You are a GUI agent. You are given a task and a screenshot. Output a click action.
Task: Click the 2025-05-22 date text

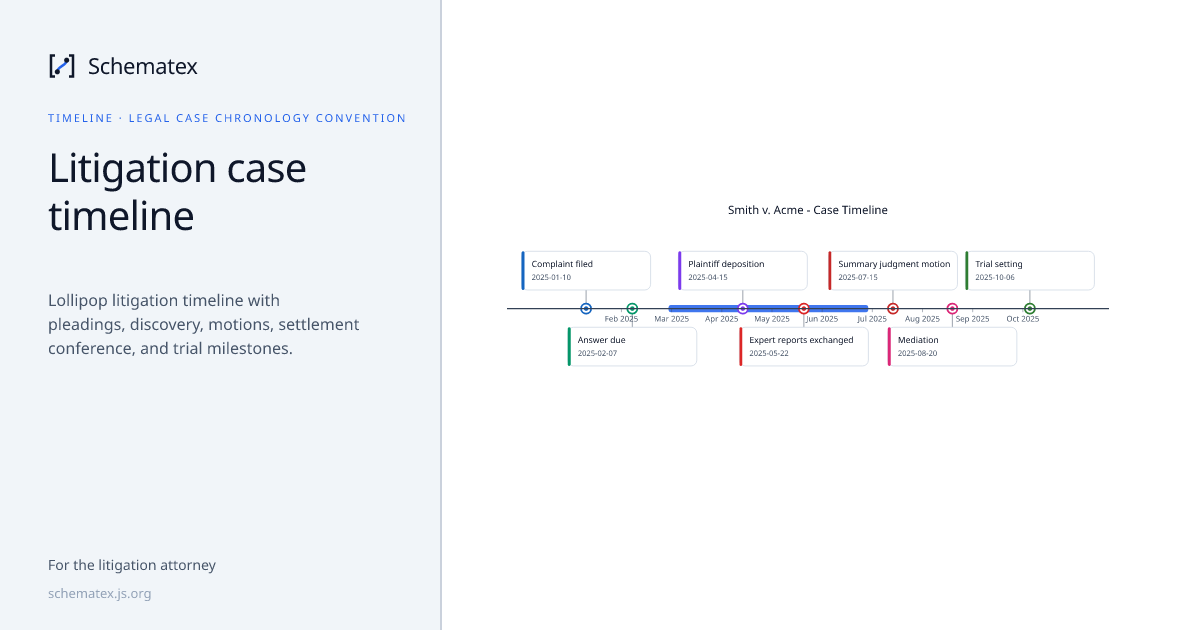(x=769, y=353)
